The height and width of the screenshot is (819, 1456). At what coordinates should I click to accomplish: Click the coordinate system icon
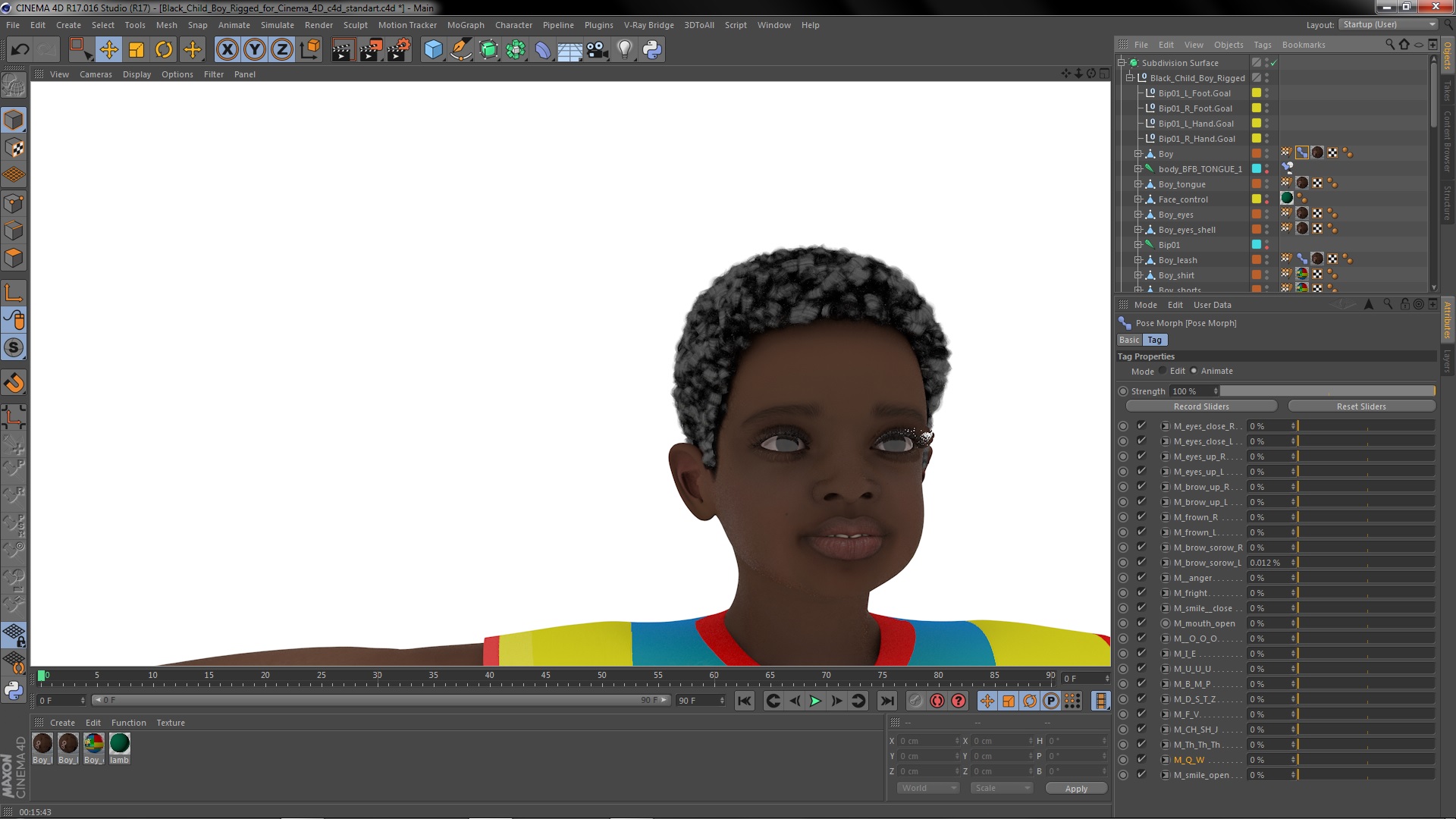click(x=310, y=50)
